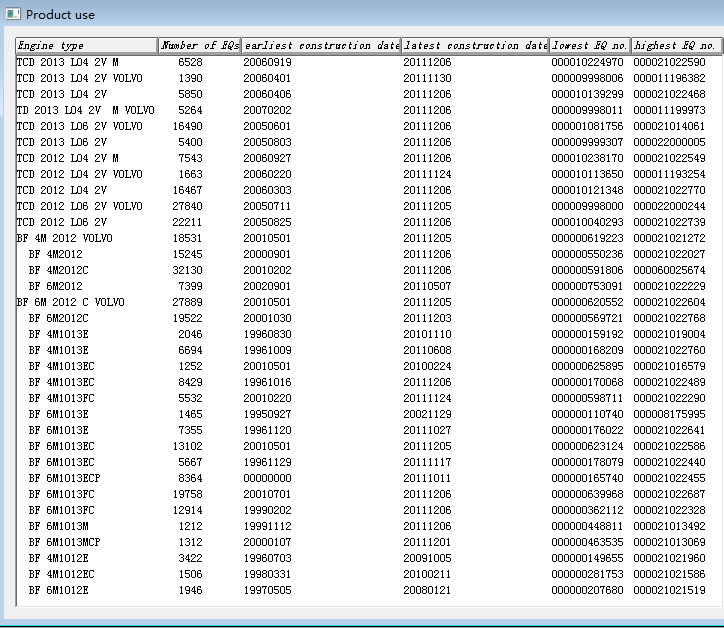This screenshot has width=724, height=628.
Task: Click highest EQ no. 000060025674
Action: point(670,270)
